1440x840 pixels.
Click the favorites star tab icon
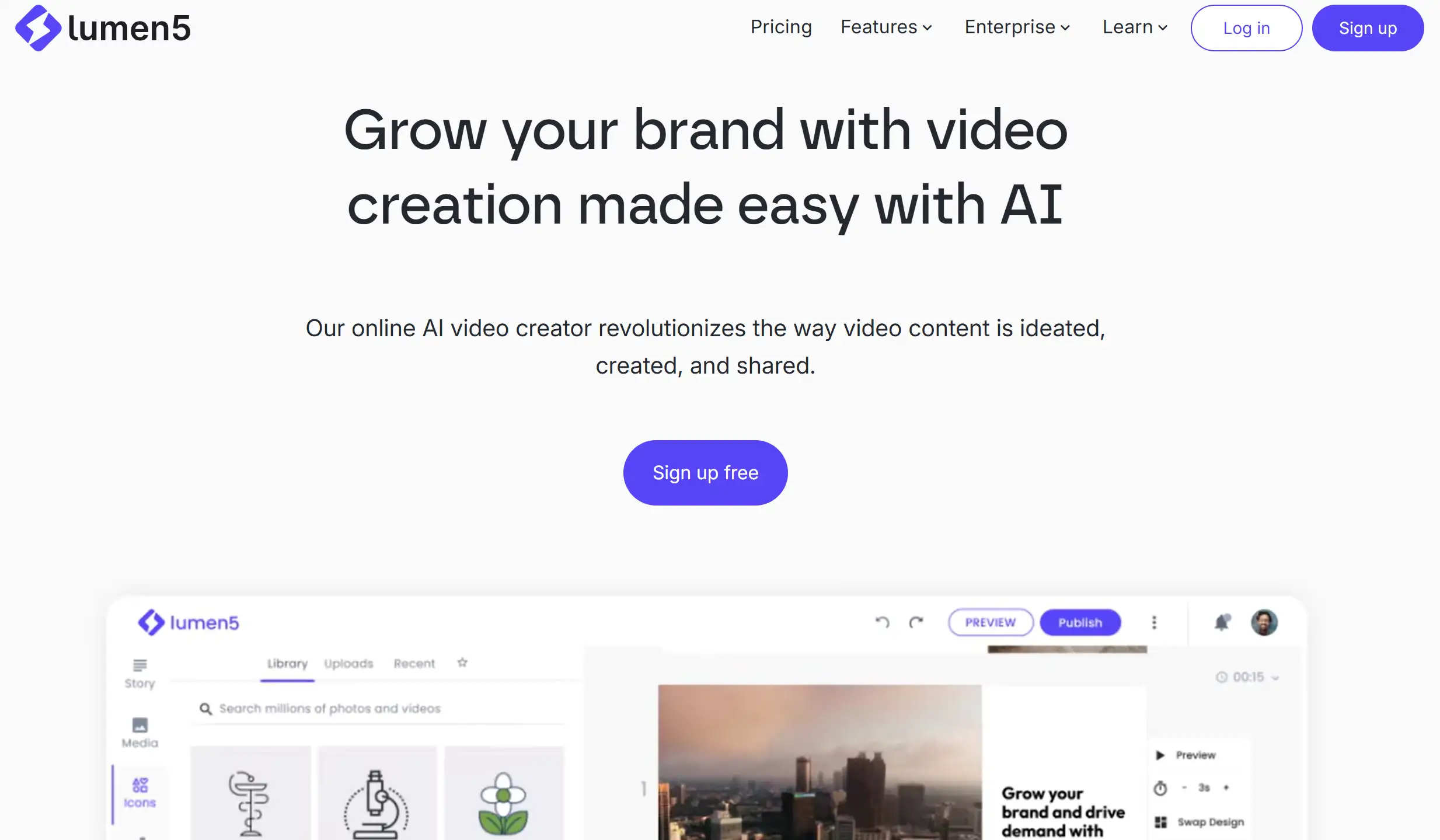pyautogui.click(x=462, y=663)
